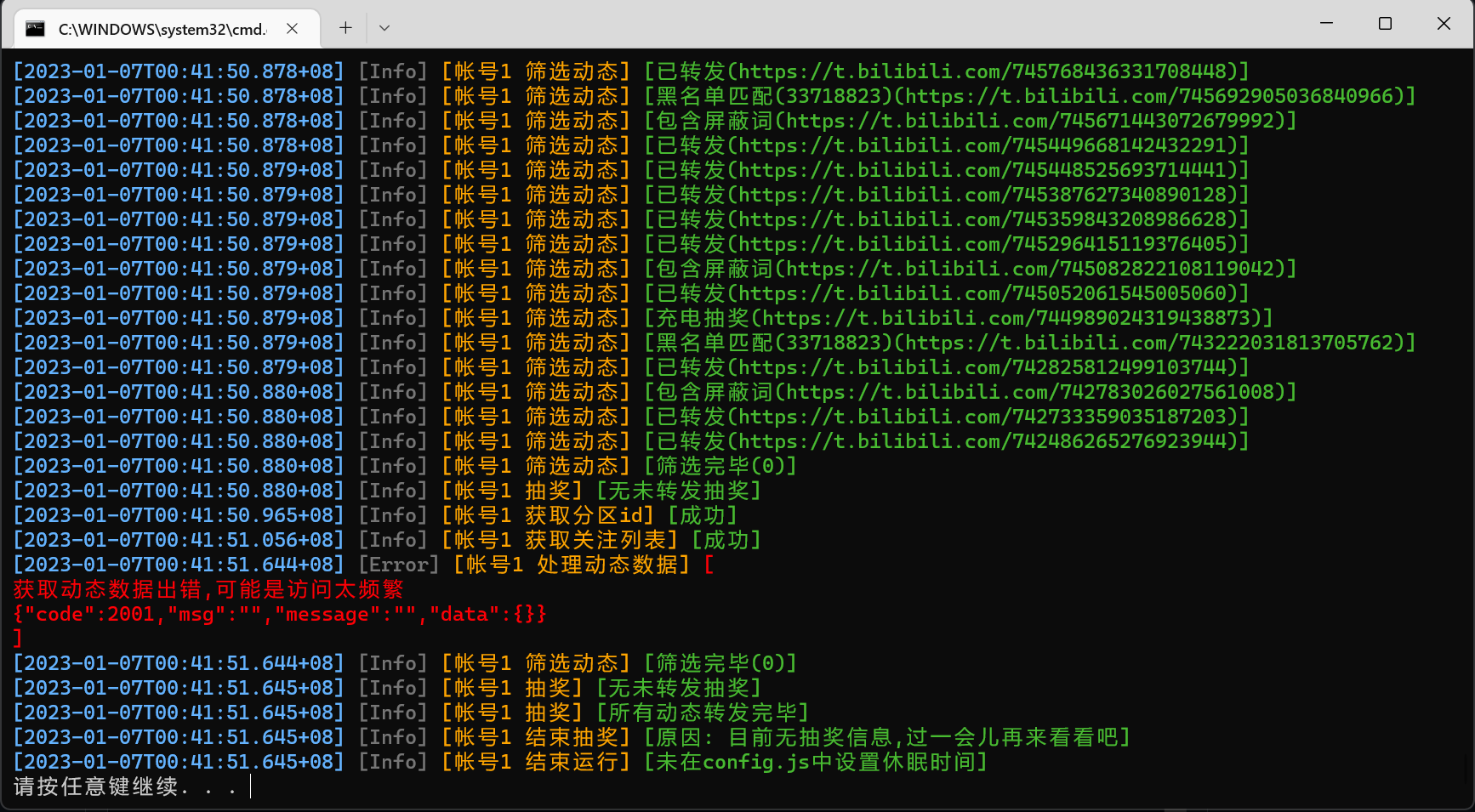Click the minimize window icon
The height and width of the screenshot is (812, 1475).
[x=1327, y=24]
